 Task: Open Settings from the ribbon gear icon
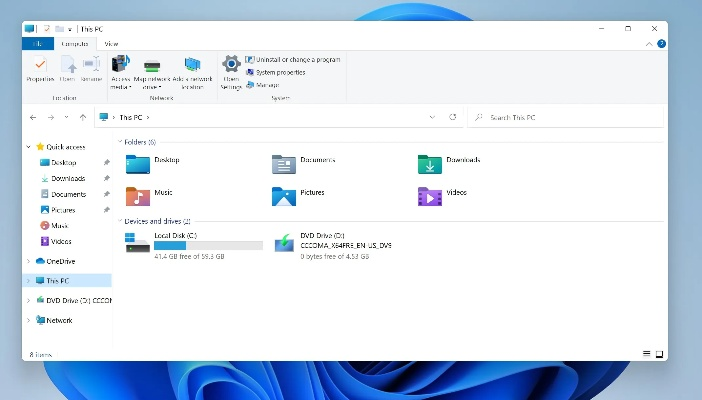[x=231, y=70]
